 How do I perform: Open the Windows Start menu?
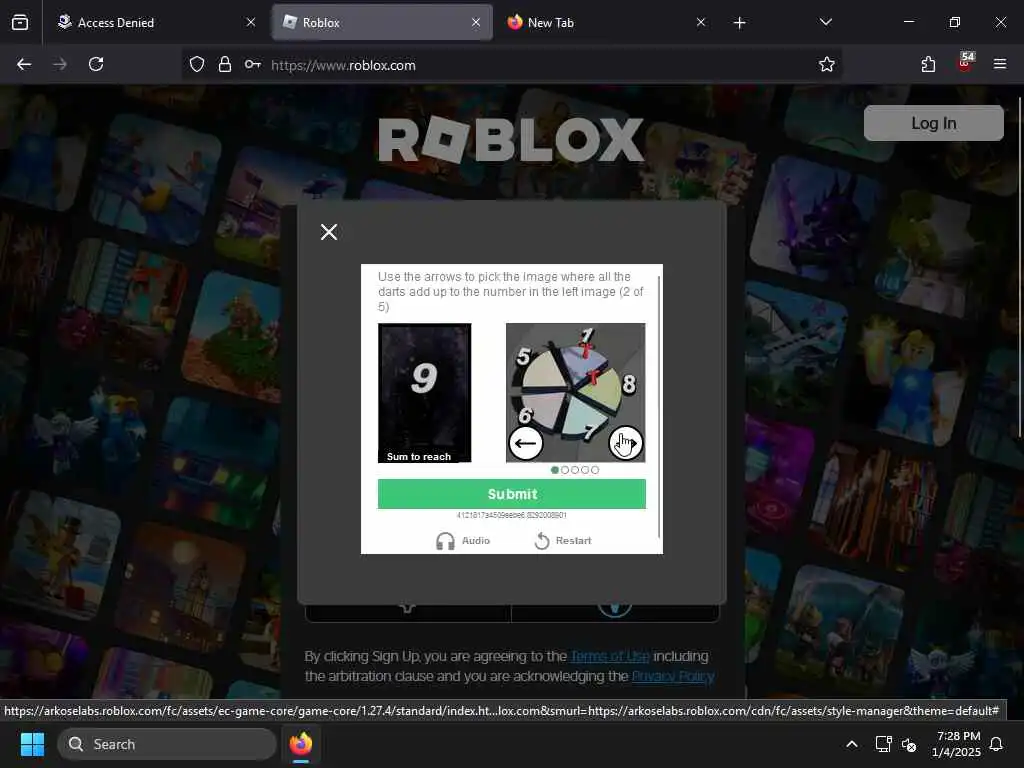click(x=32, y=744)
